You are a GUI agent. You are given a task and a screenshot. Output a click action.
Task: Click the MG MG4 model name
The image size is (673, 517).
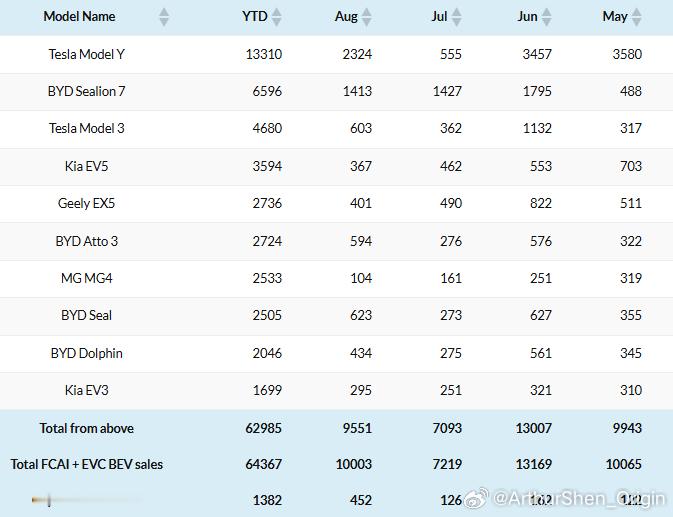coord(86,278)
